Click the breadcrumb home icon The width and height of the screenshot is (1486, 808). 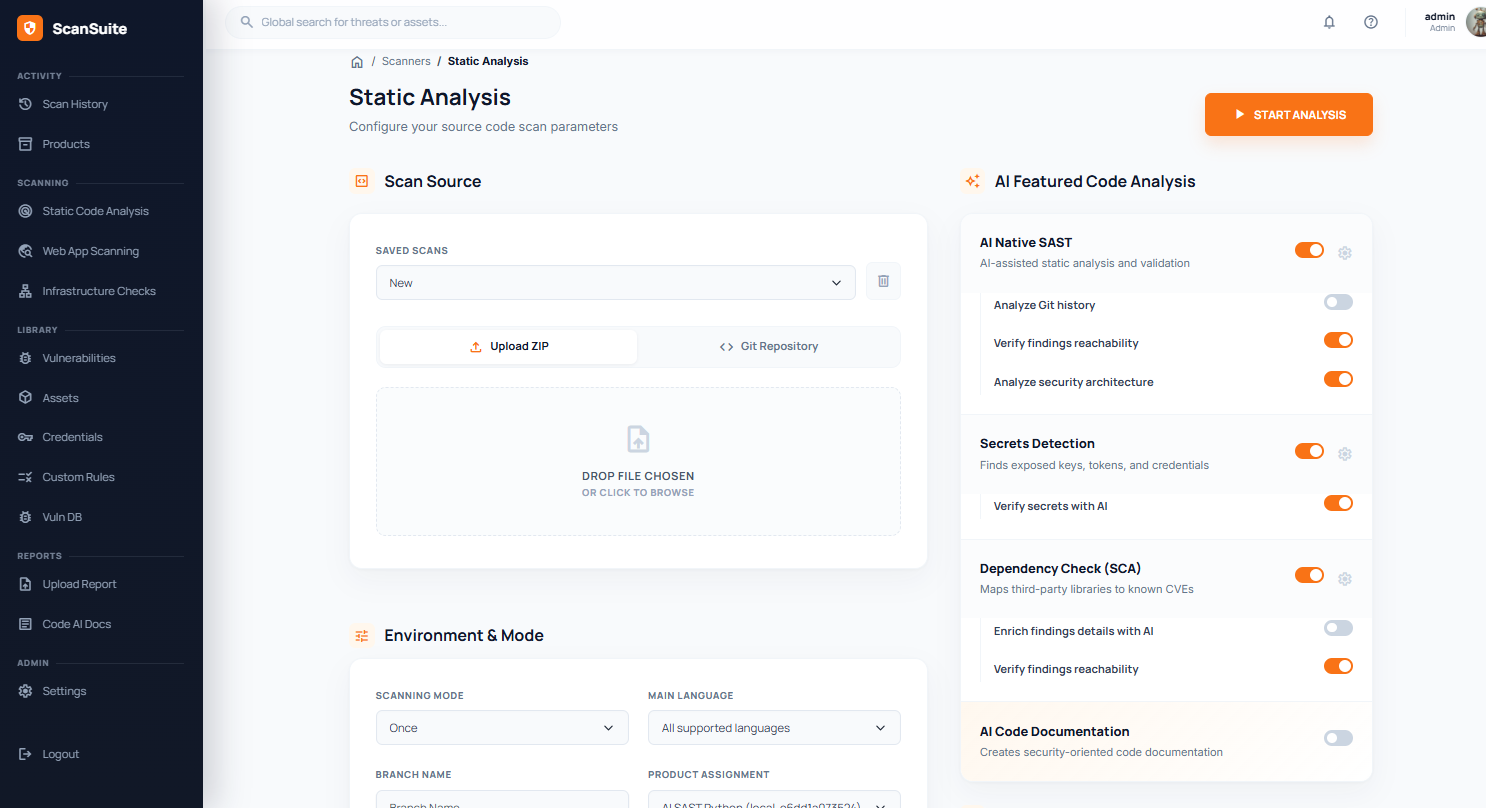[357, 62]
